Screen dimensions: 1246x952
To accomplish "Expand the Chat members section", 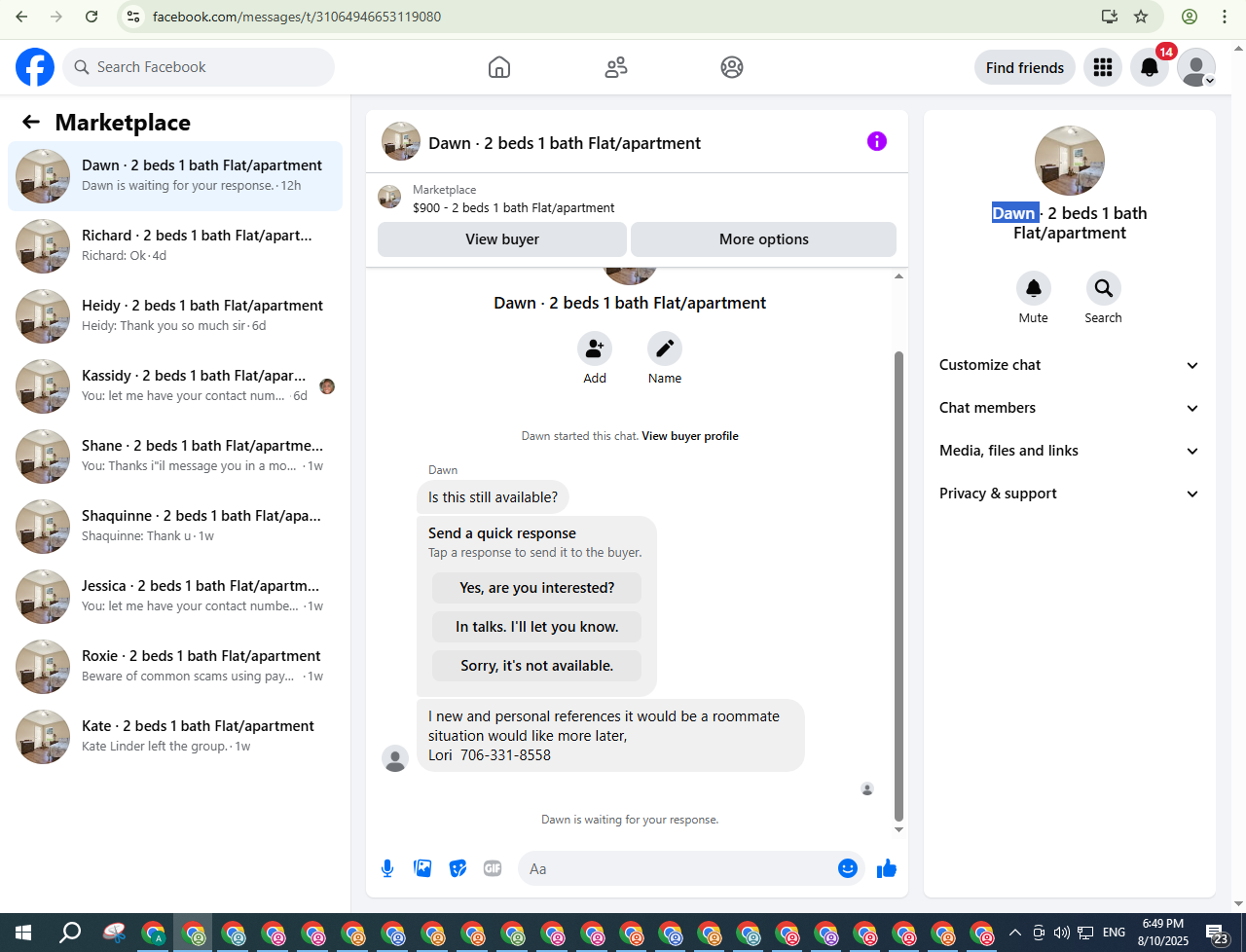I will coord(1069,408).
